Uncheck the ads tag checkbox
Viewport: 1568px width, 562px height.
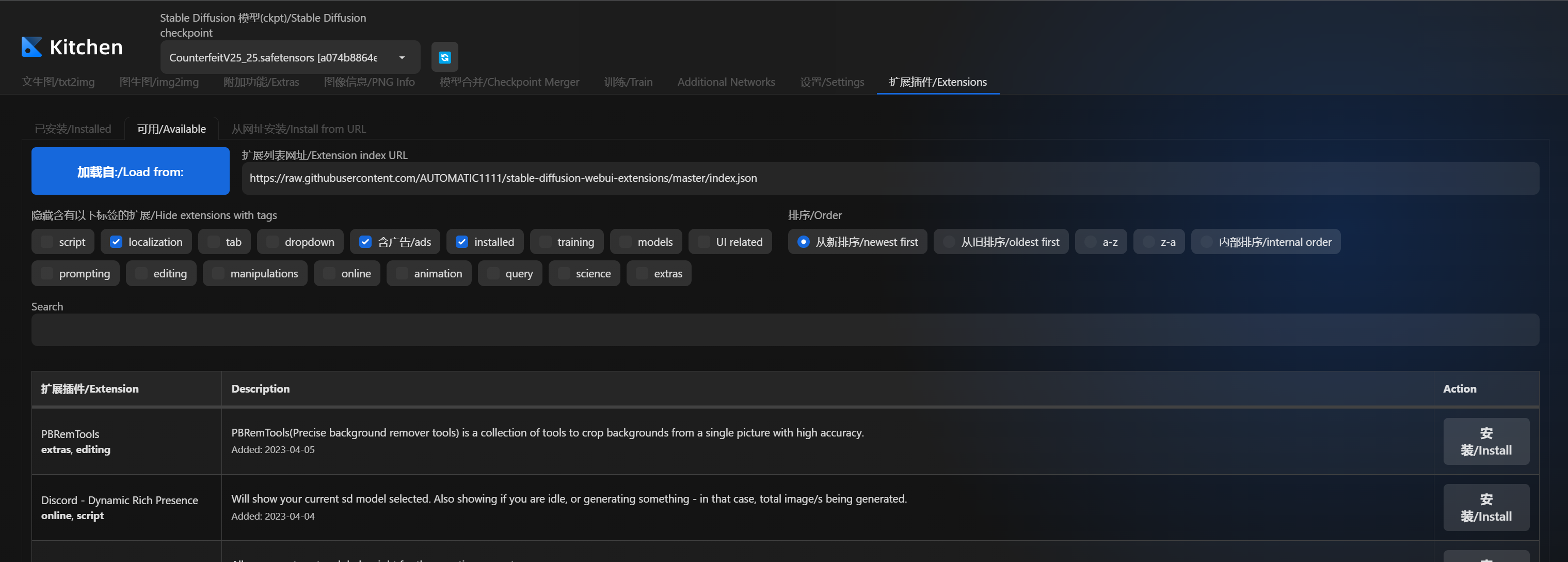click(x=365, y=242)
